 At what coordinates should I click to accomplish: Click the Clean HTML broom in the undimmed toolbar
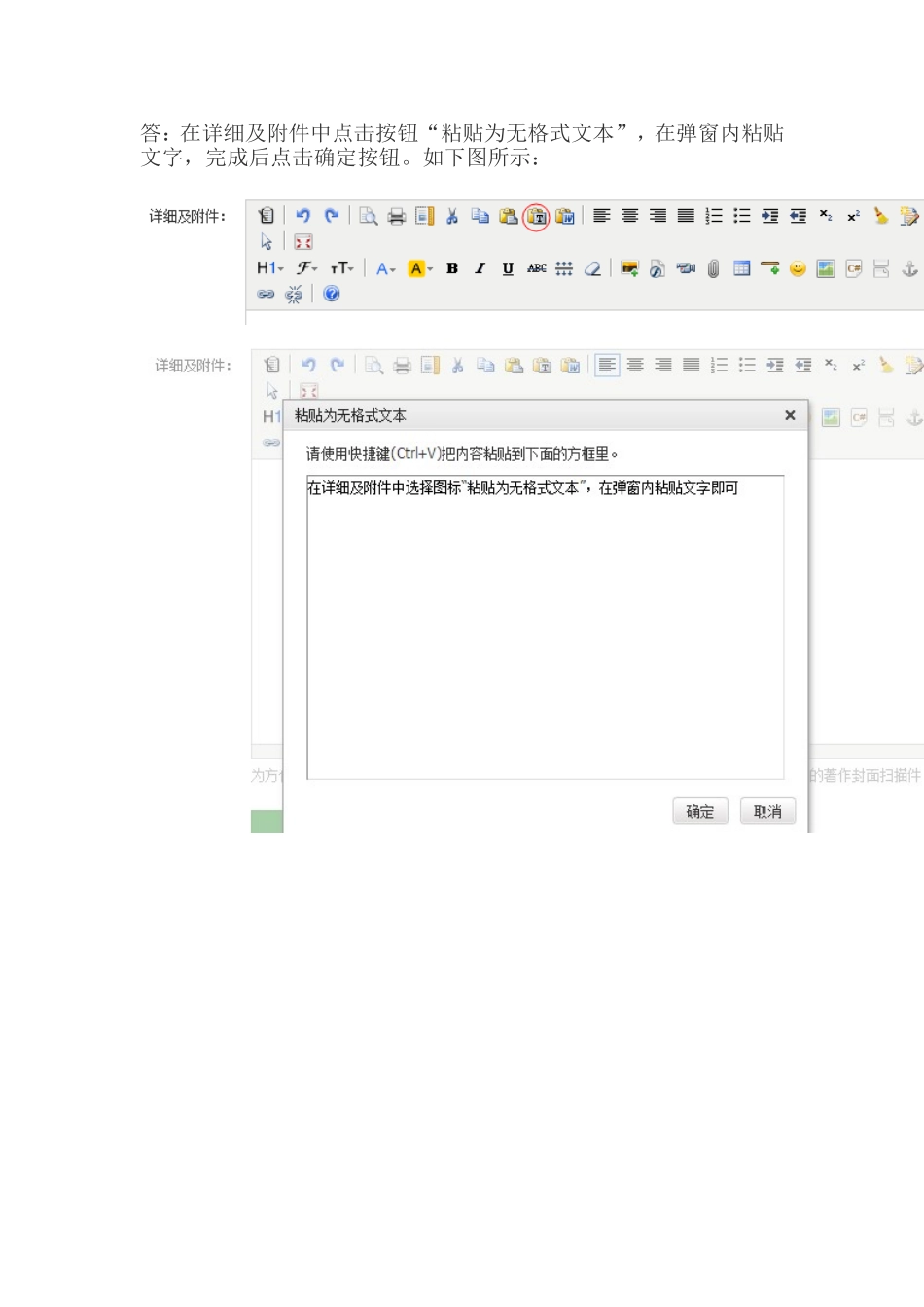881,216
